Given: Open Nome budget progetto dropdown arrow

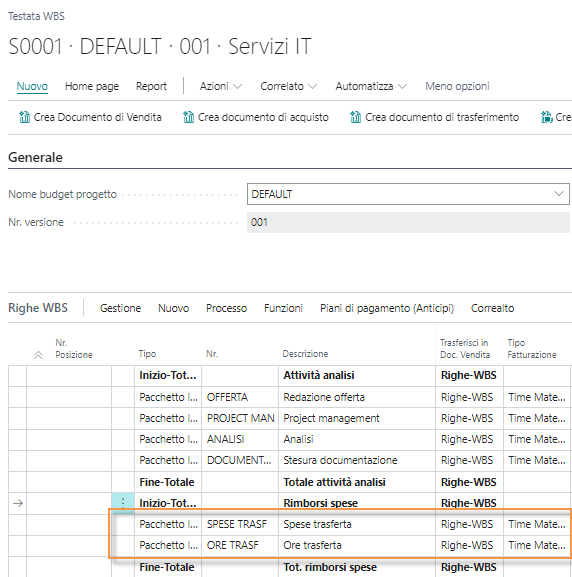Looking at the screenshot, I should 559,194.
